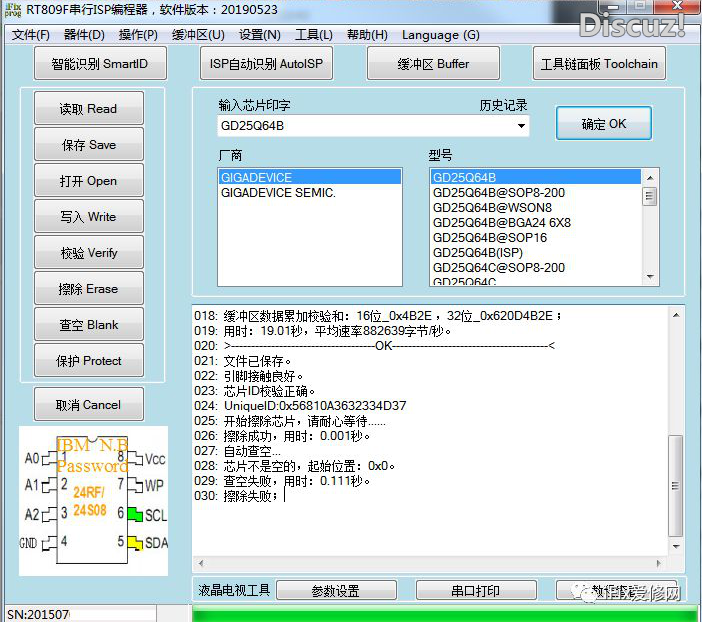Open the 文件(F) menu

[x=30, y=35]
